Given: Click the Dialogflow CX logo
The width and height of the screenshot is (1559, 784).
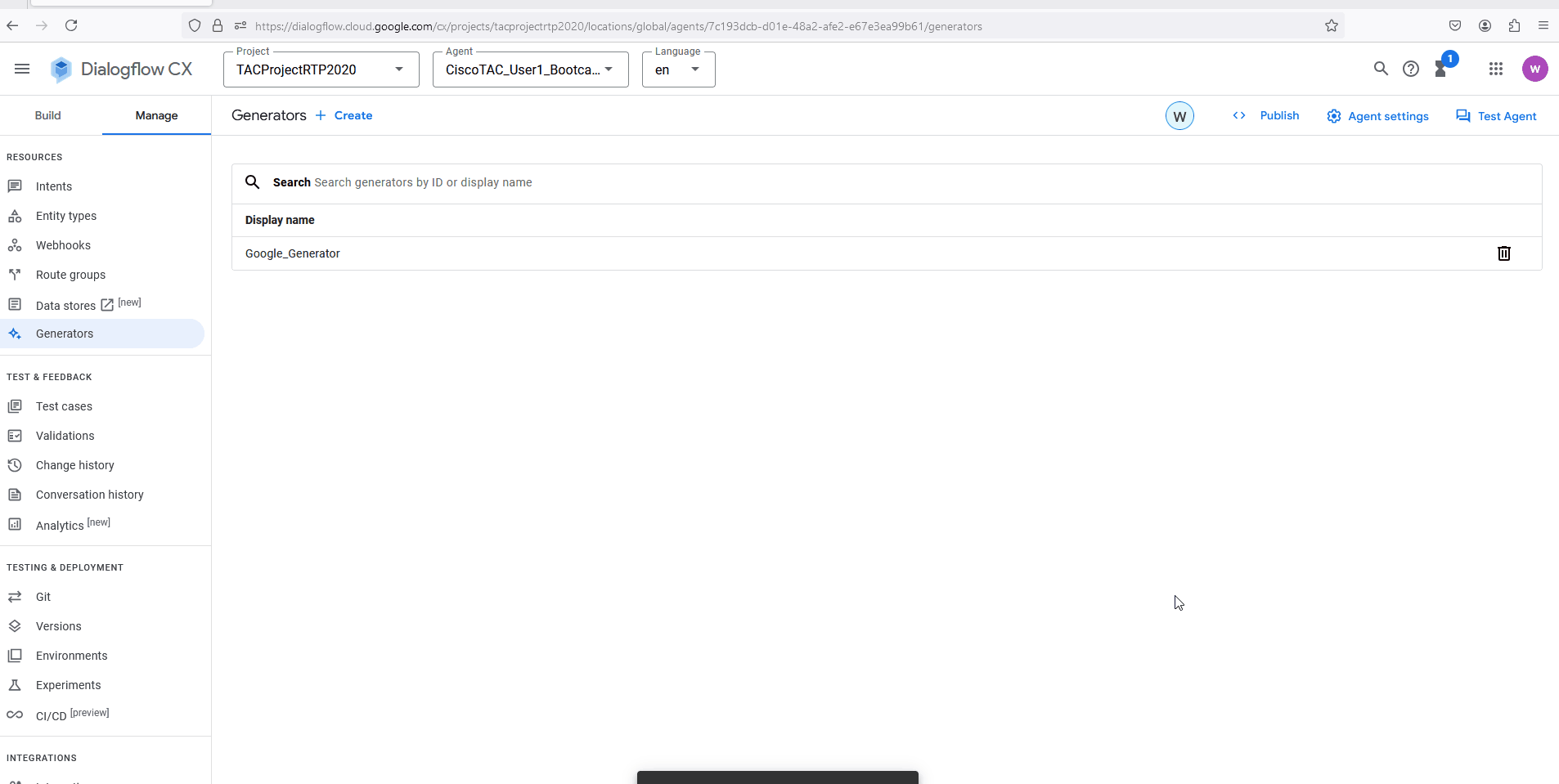Looking at the screenshot, I should pos(121,69).
